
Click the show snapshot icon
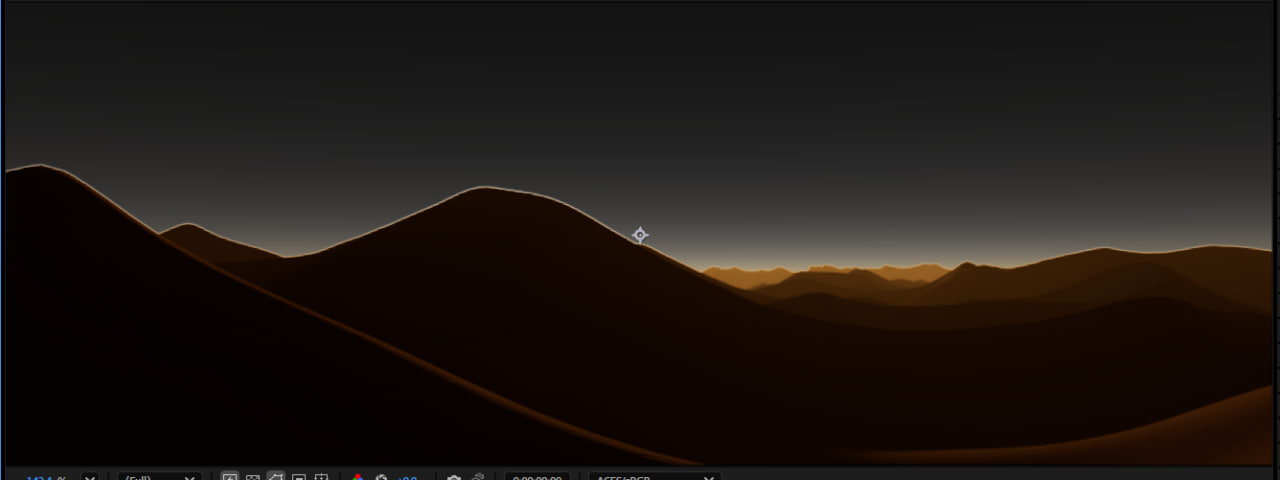(478, 477)
